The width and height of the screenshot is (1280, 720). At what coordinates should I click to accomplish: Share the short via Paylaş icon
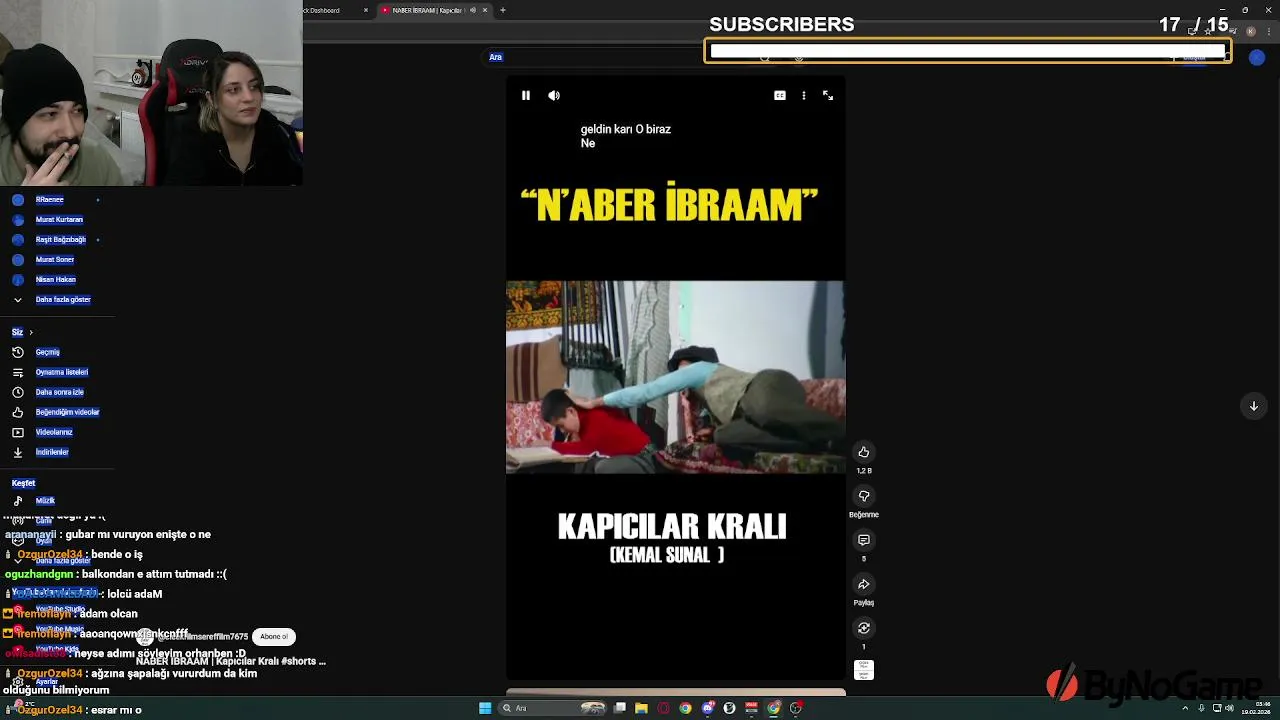click(x=864, y=584)
